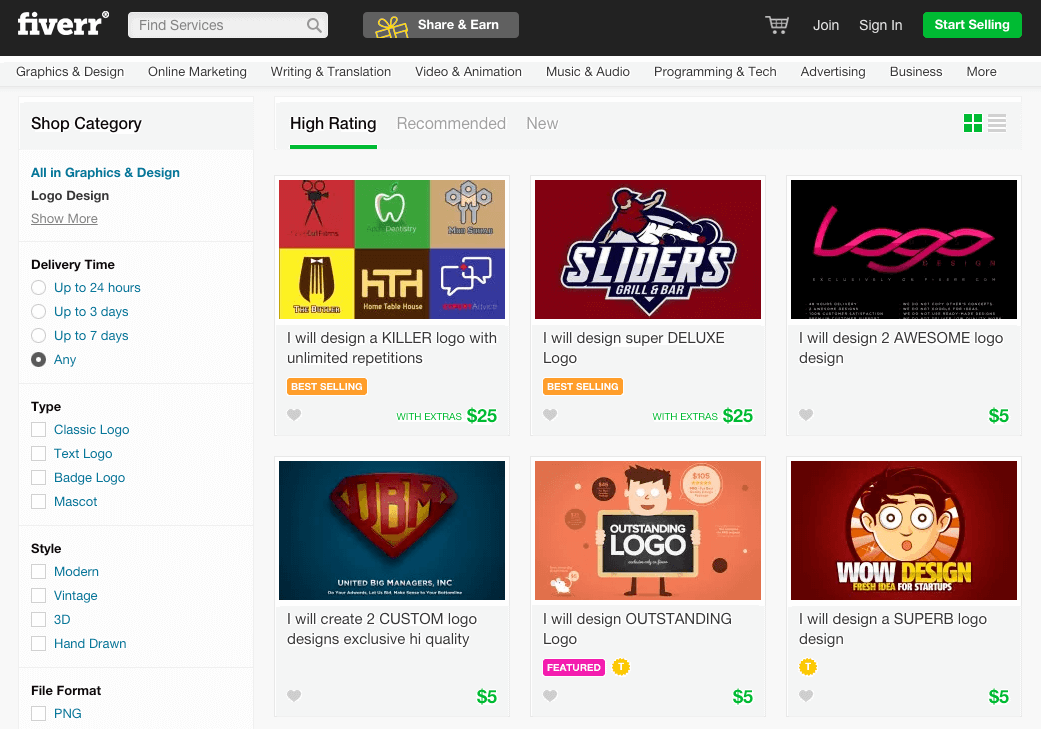Open the New gigs tab
The width and height of the screenshot is (1041, 729).
(x=542, y=124)
